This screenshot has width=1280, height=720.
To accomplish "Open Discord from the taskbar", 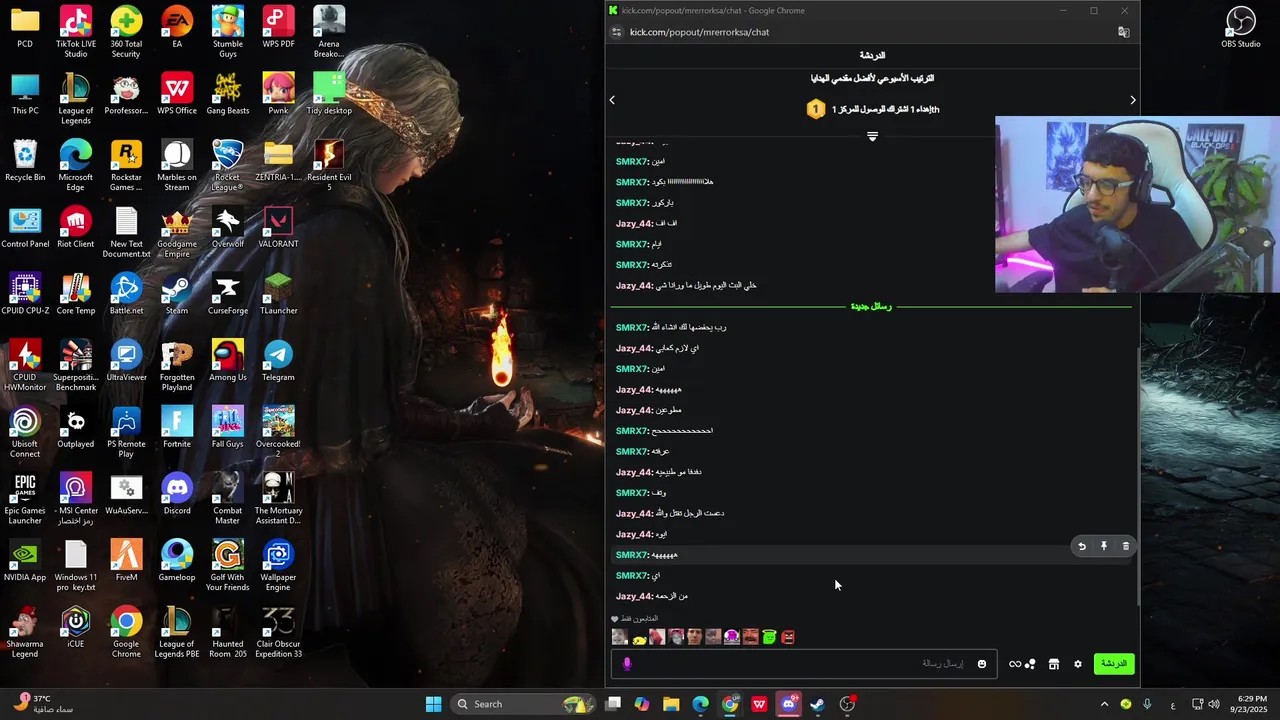I will coord(789,704).
